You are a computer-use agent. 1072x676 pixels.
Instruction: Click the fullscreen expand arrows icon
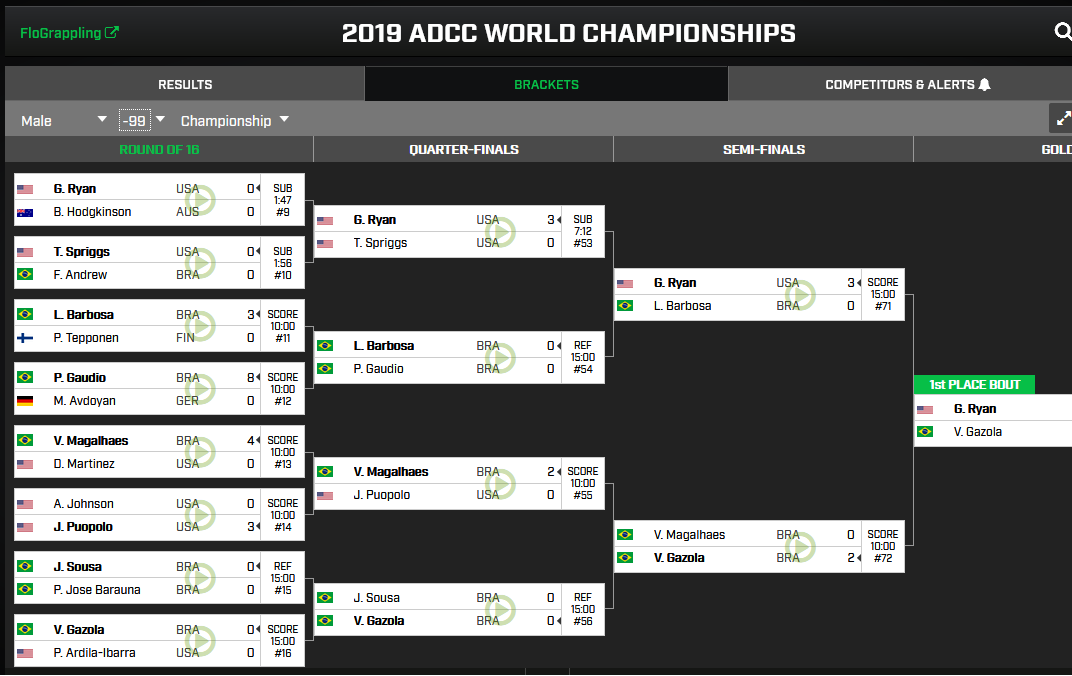pyautogui.click(x=1062, y=119)
